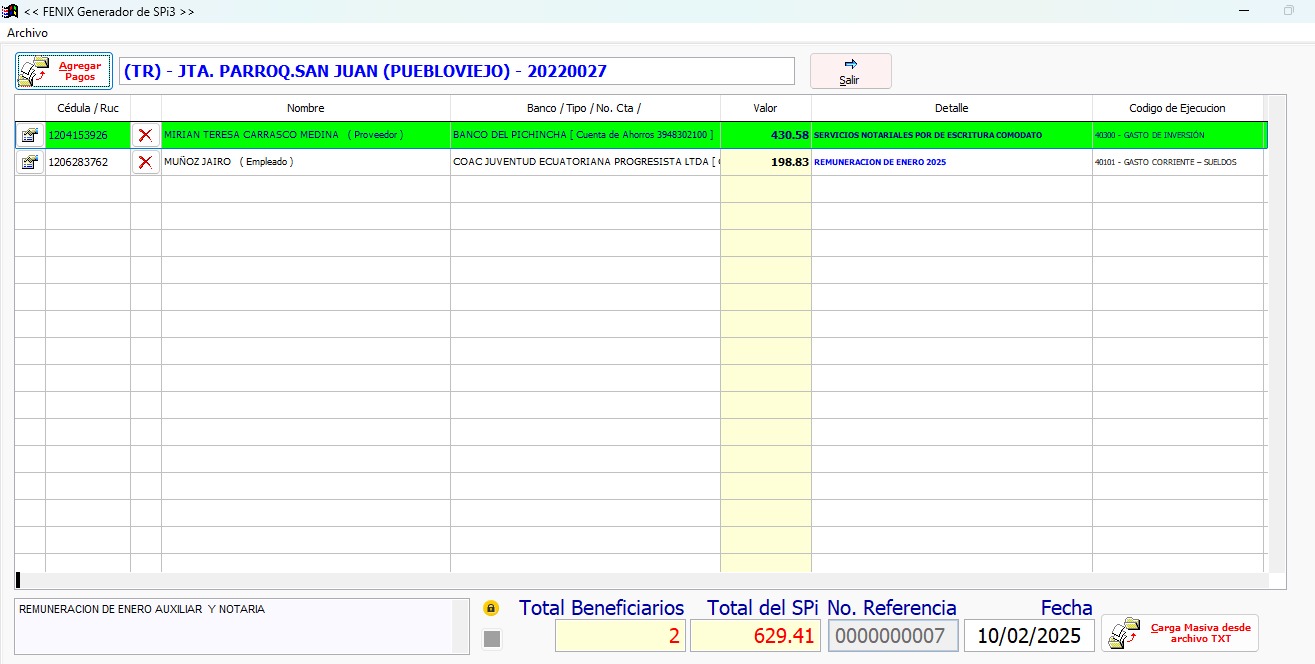Edit payment row for Mirian Teresa Carrasco
The width and height of the screenshot is (1315, 664).
30,135
